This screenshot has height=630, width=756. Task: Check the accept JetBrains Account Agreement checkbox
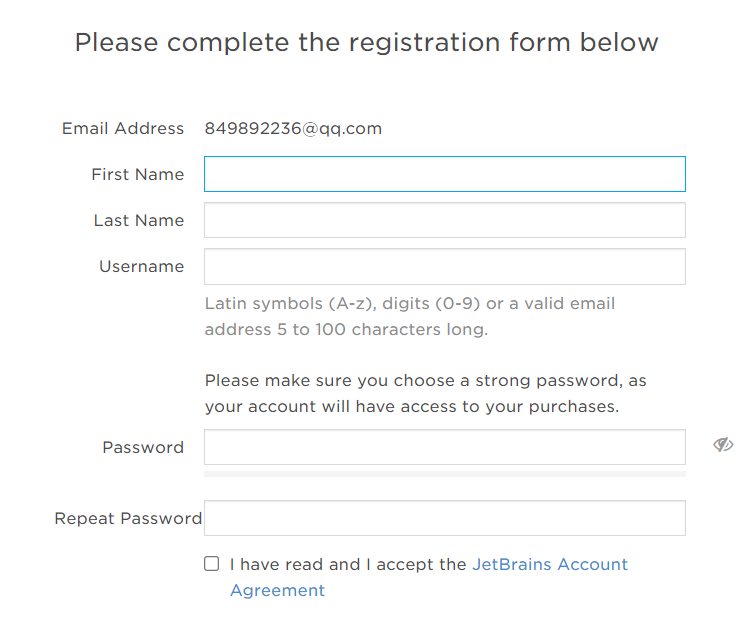(212, 564)
